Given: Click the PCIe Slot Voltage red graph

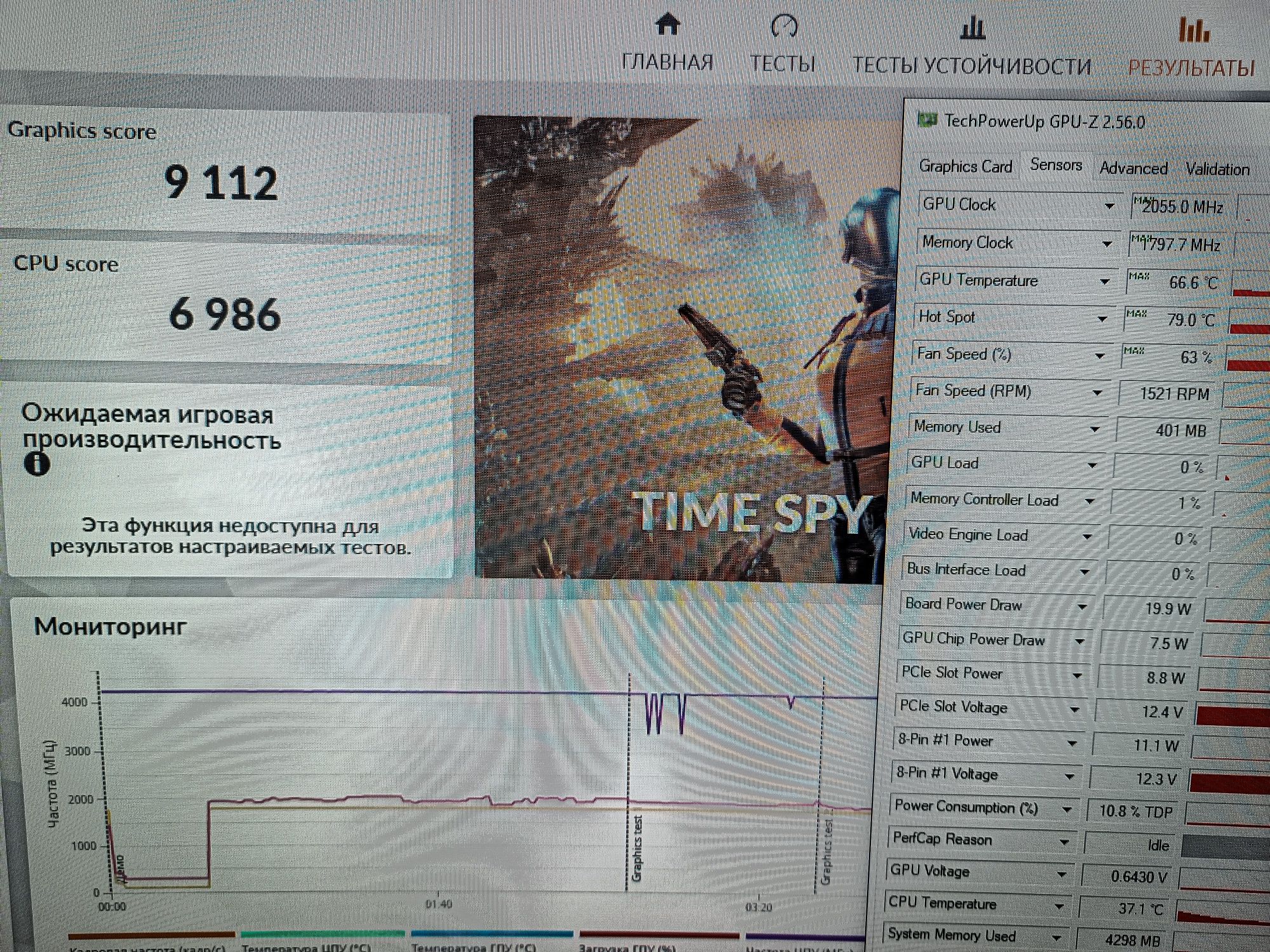Looking at the screenshot, I should pyautogui.click(x=1232, y=715).
